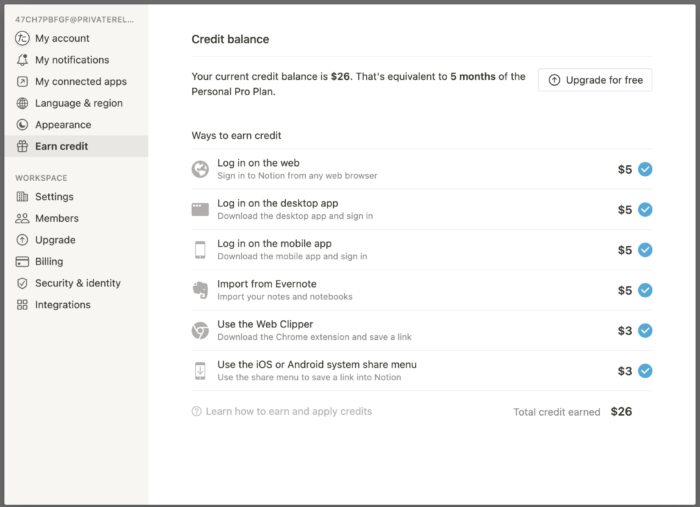This screenshot has height=507, width=700.
Task: Click the mobile app phone icon
Action: click(x=200, y=250)
